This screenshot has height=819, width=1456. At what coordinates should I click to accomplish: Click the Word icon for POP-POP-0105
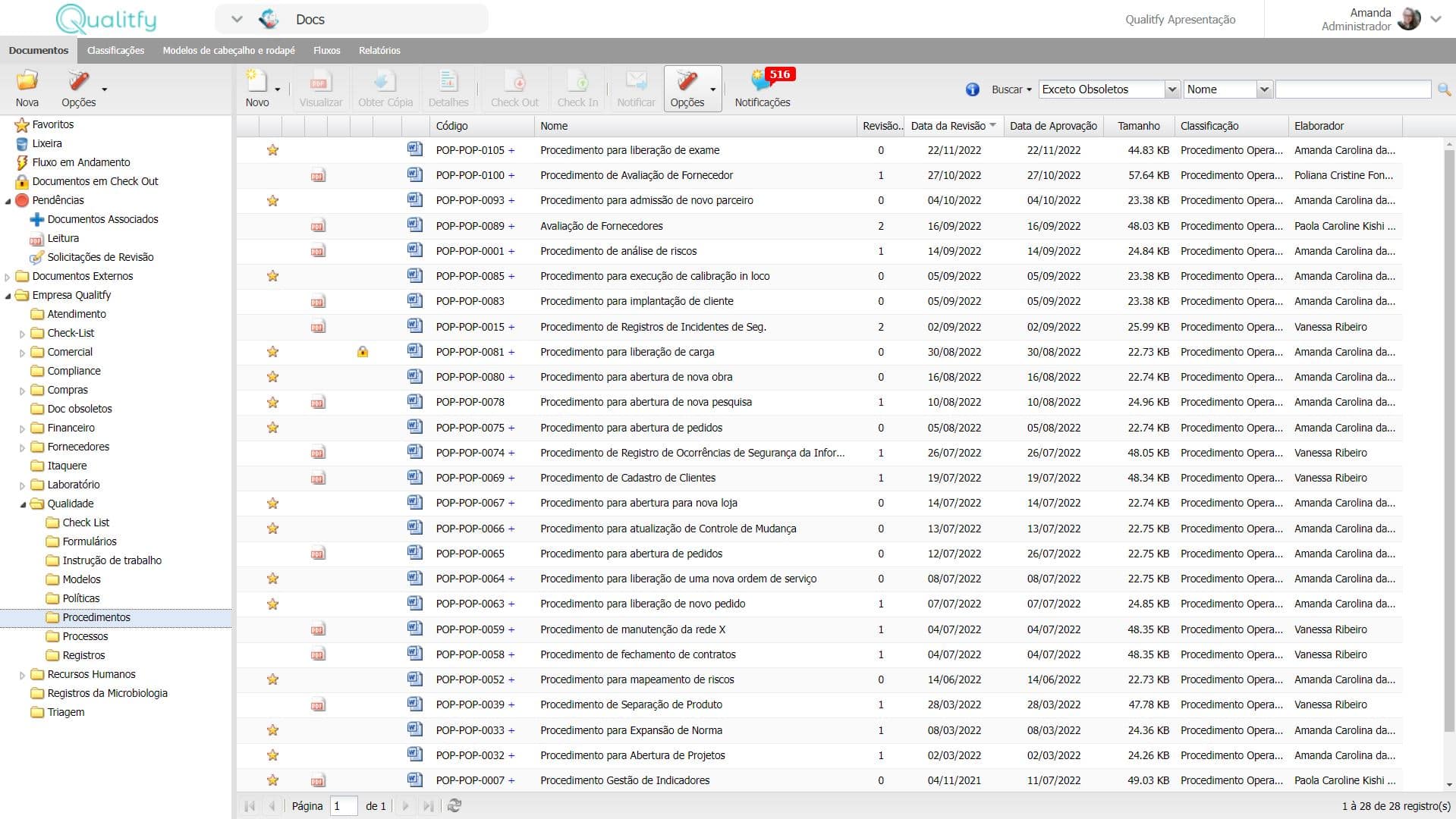414,149
